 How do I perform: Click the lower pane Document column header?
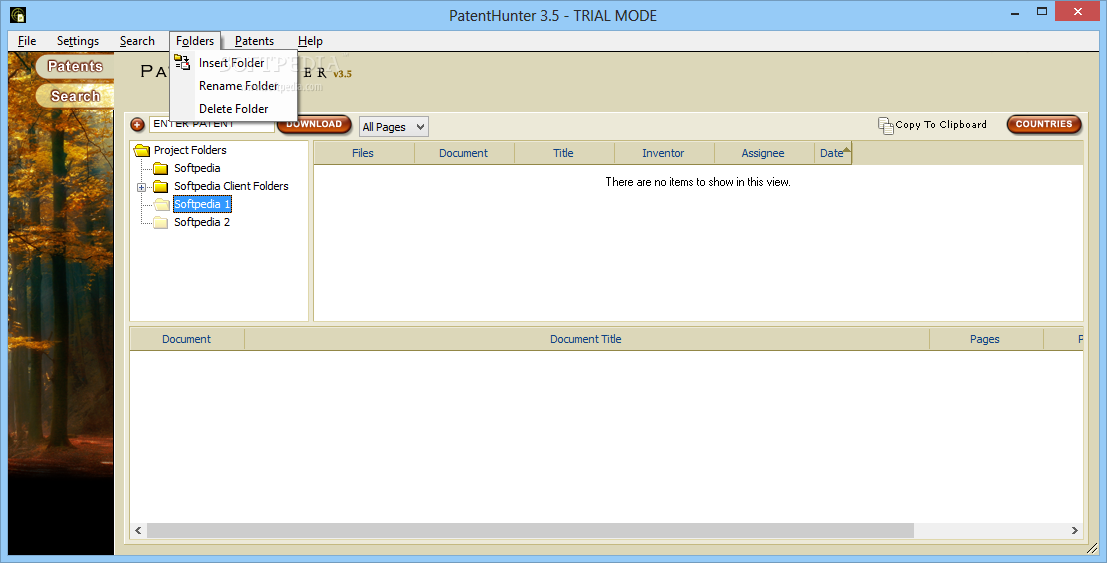click(186, 339)
